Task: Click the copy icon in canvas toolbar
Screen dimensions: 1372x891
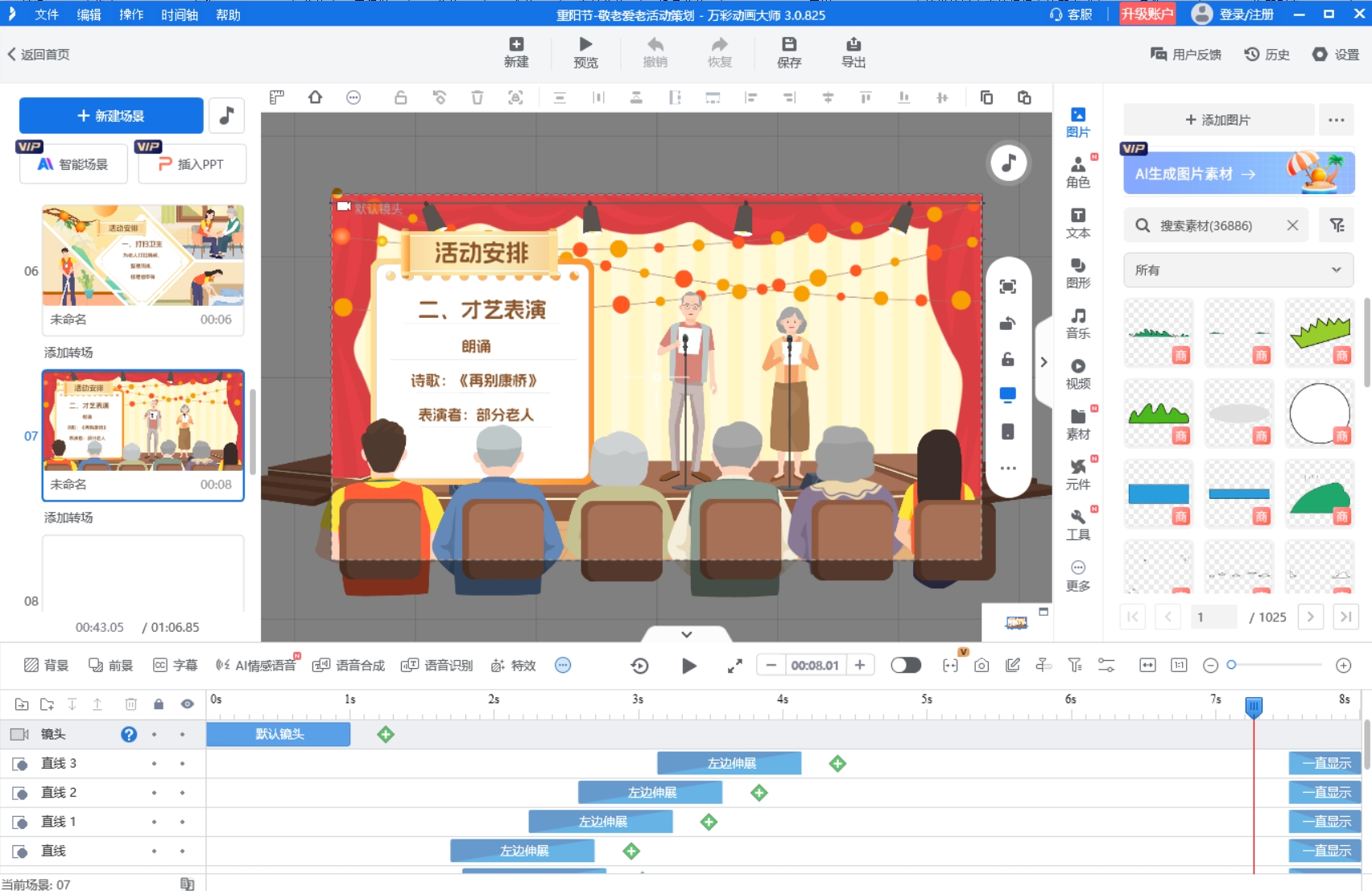Action: pos(986,97)
